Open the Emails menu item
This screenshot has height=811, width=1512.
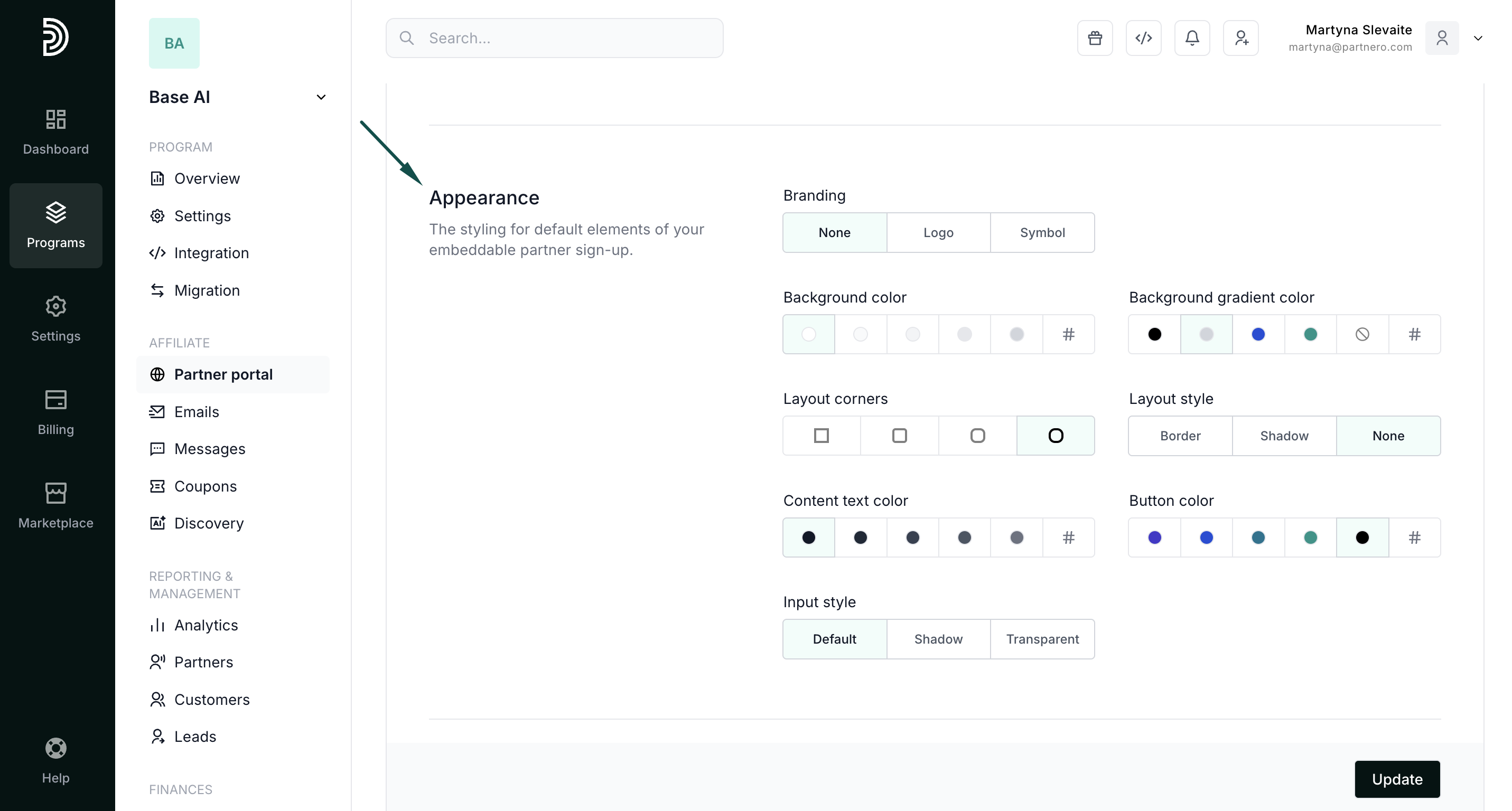[x=197, y=412]
